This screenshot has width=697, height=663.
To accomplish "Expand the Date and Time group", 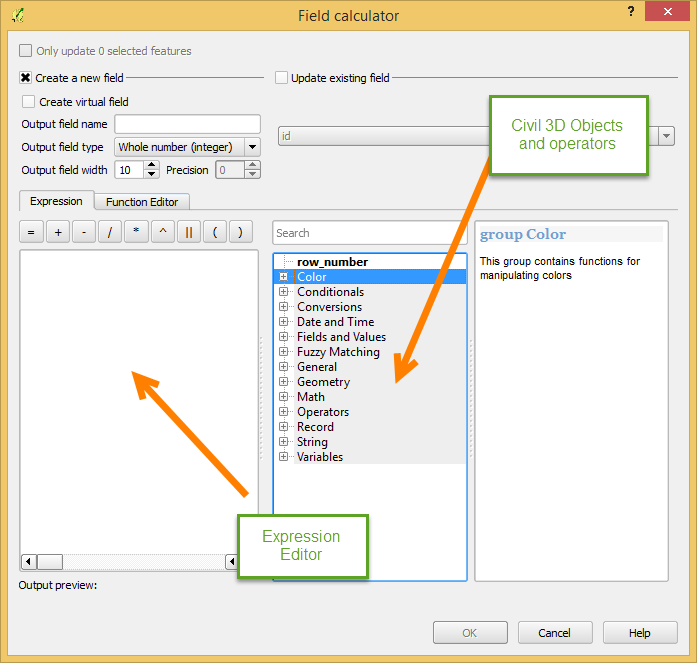I will 283,322.
